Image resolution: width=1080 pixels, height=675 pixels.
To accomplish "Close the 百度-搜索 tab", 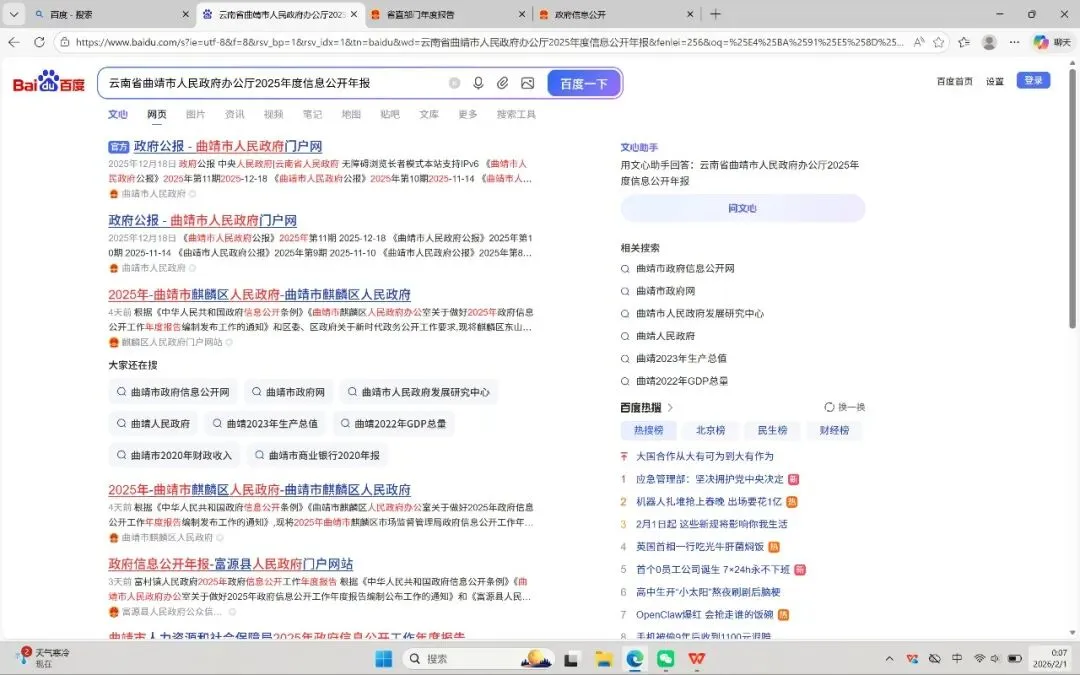I will (185, 14).
